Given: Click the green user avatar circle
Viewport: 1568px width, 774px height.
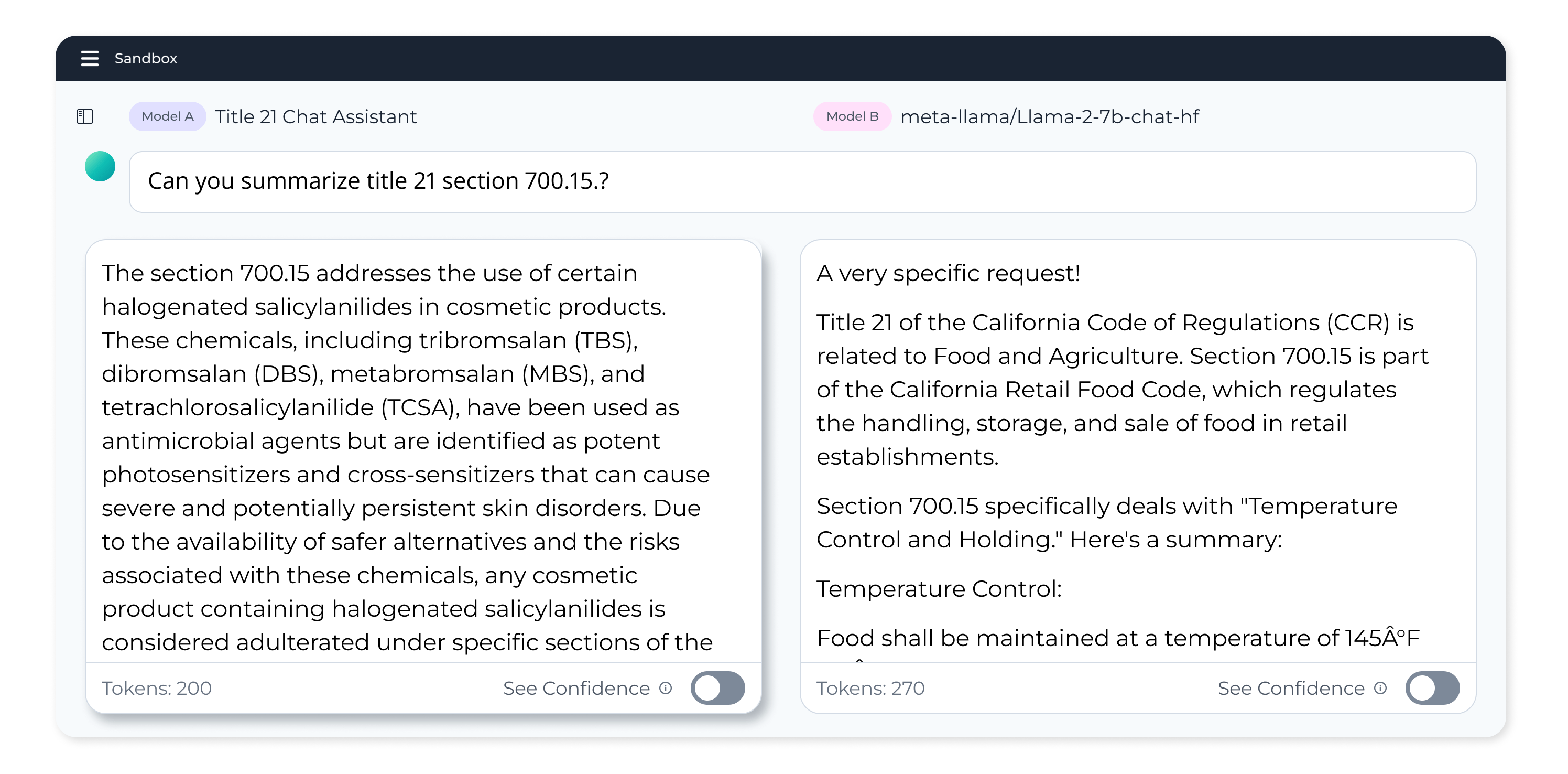Looking at the screenshot, I should [x=100, y=166].
